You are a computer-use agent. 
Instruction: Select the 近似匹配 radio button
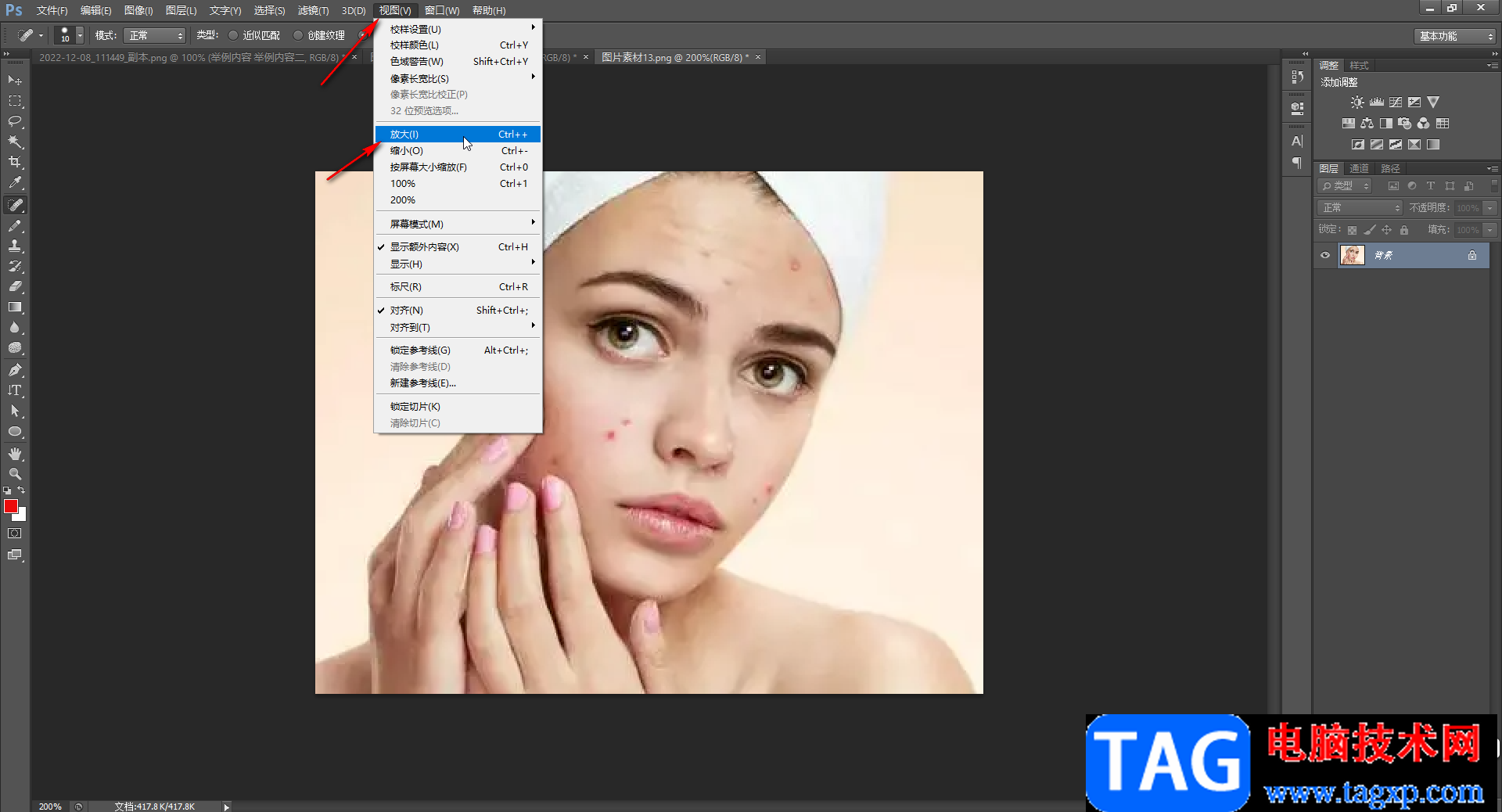coord(233,35)
